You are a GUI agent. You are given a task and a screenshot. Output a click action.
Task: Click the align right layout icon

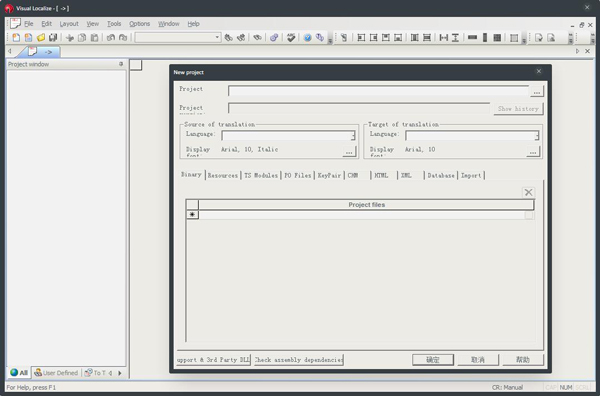(x=373, y=37)
